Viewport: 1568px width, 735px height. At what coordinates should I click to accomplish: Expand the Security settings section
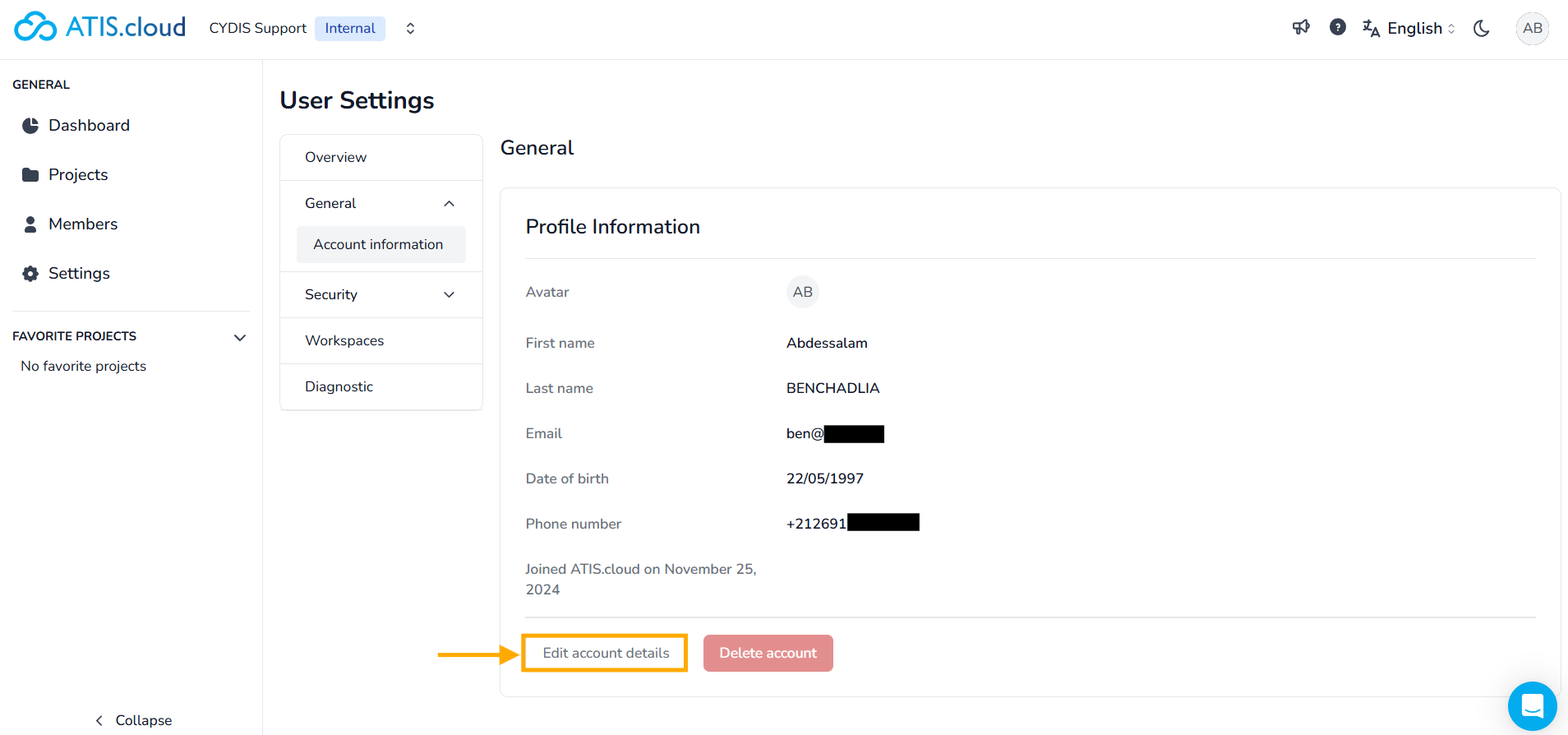449,294
